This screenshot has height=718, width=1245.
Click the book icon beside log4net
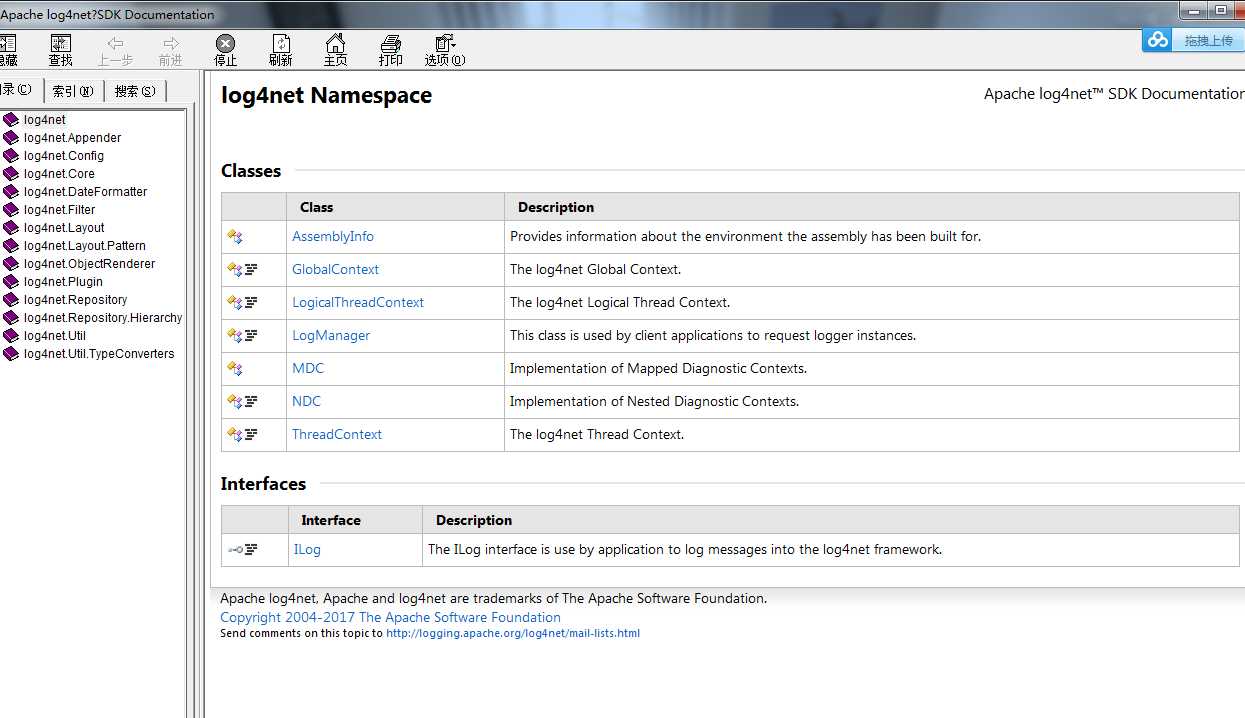11,120
